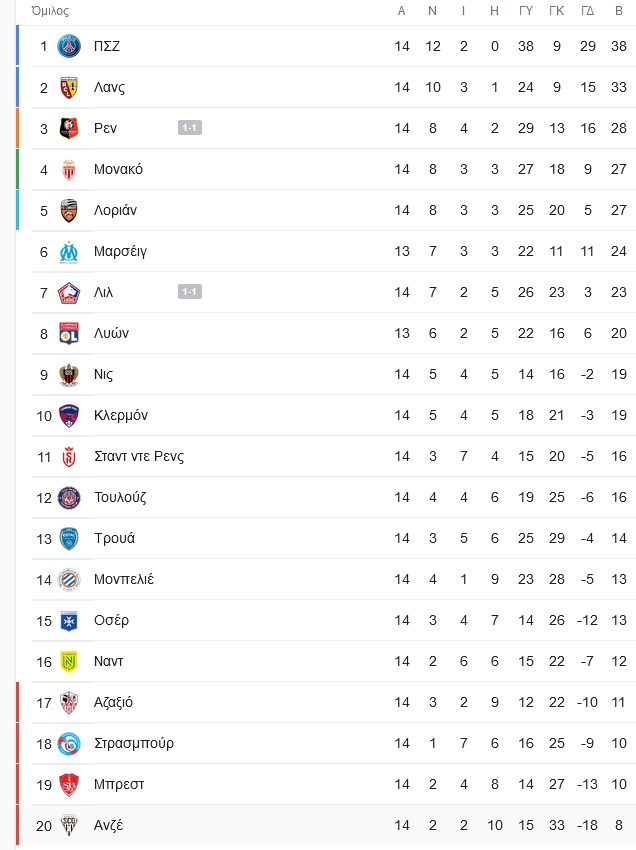Open the Τουλούζ team page
The image size is (636, 850).
pyautogui.click(x=120, y=497)
